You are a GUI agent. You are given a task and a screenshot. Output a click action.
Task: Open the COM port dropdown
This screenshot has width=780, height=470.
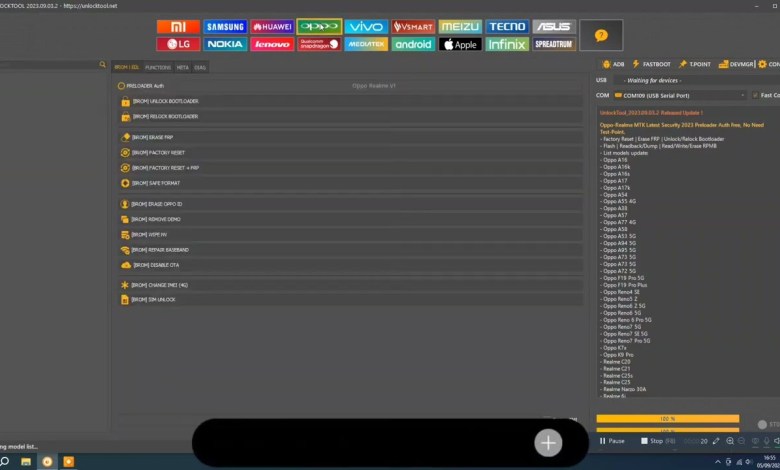tap(679, 95)
